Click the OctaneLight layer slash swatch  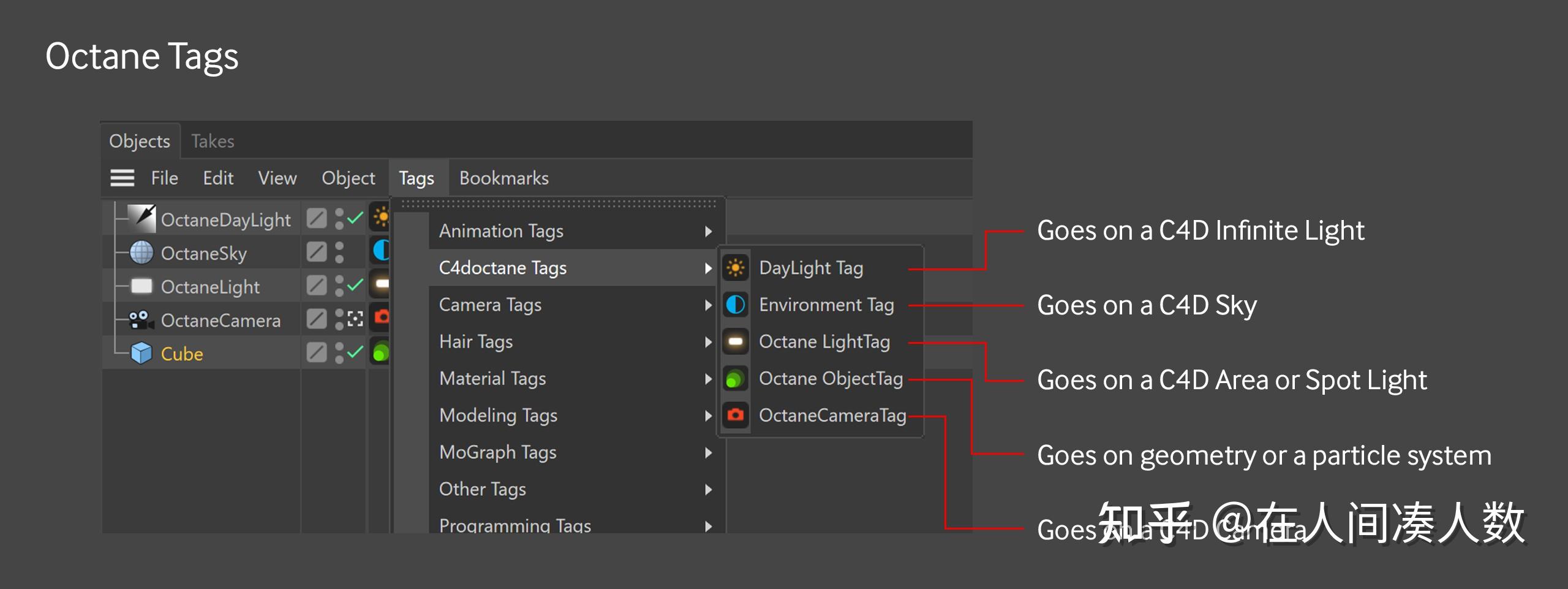[x=317, y=286]
